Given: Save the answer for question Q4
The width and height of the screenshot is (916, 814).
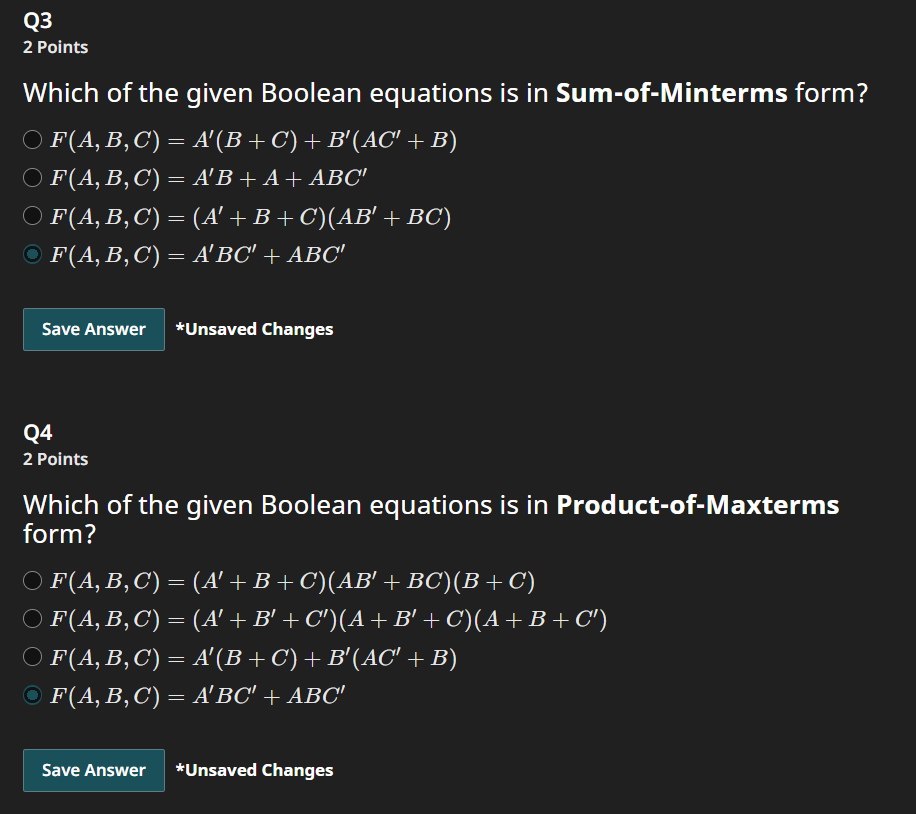Looking at the screenshot, I should click(93, 770).
